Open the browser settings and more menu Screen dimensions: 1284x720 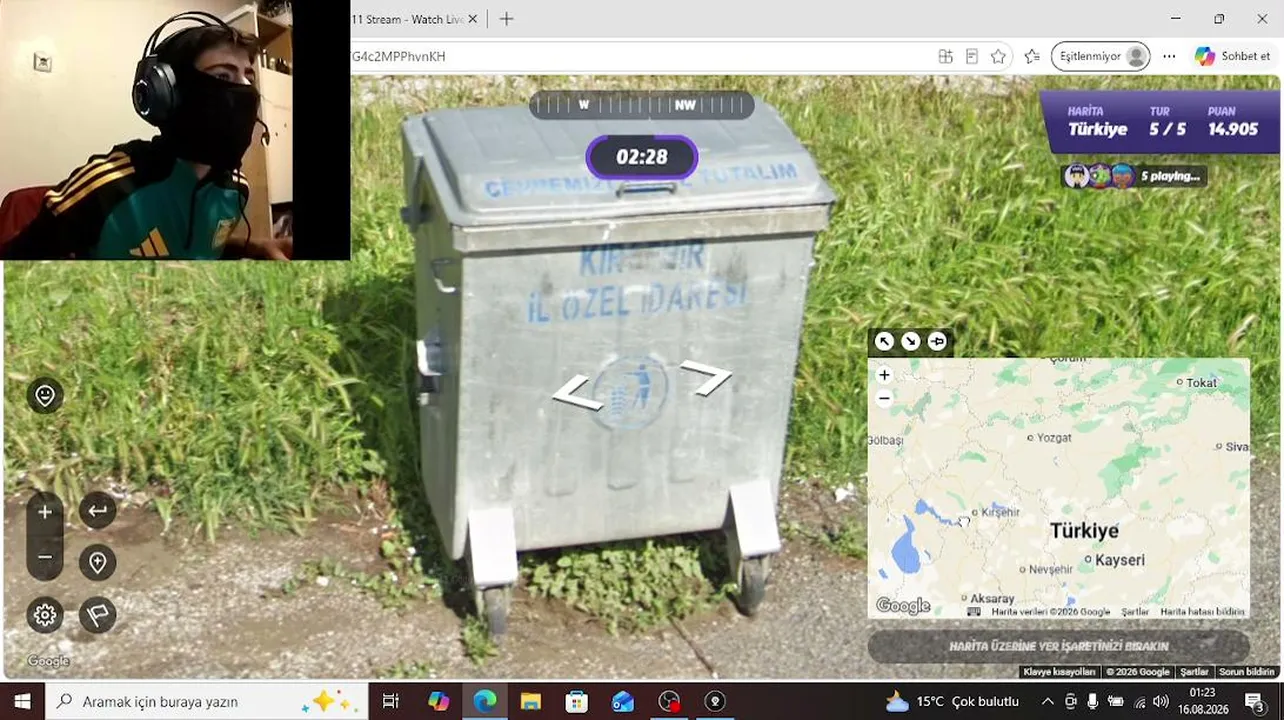pos(1169,57)
